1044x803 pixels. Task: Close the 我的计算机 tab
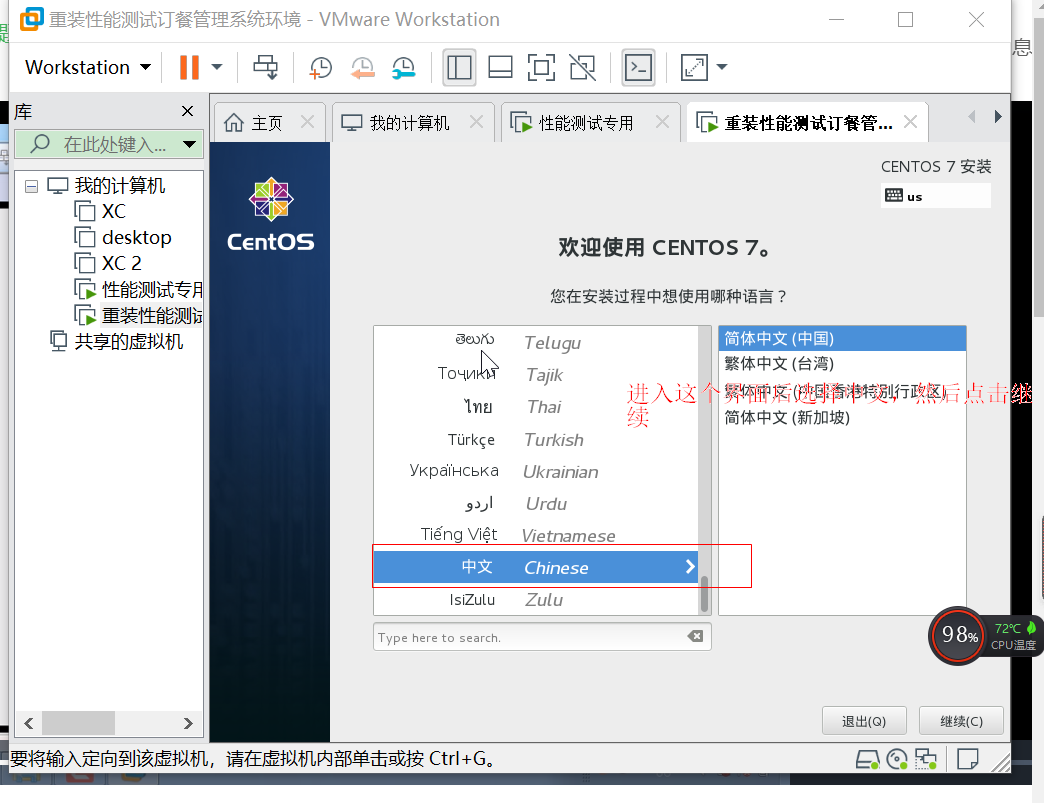point(476,122)
